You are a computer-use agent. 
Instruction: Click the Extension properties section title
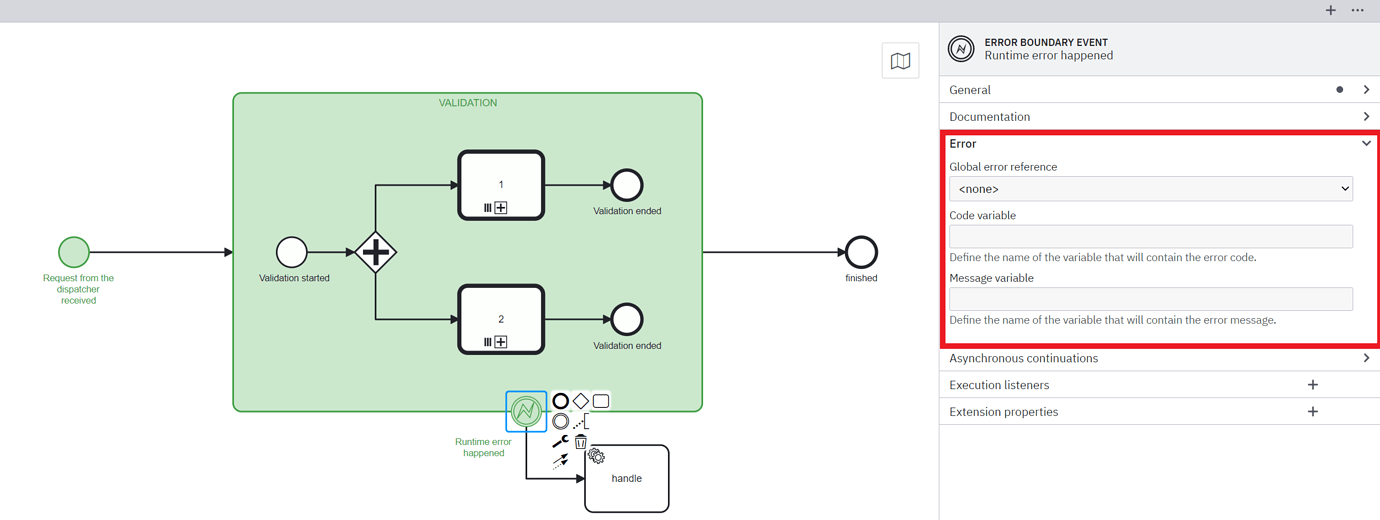[1003, 412]
